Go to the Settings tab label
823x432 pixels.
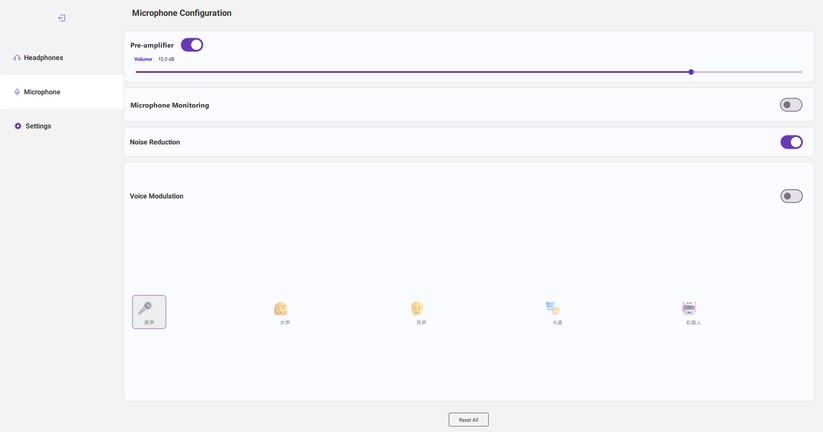coord(38,126)
